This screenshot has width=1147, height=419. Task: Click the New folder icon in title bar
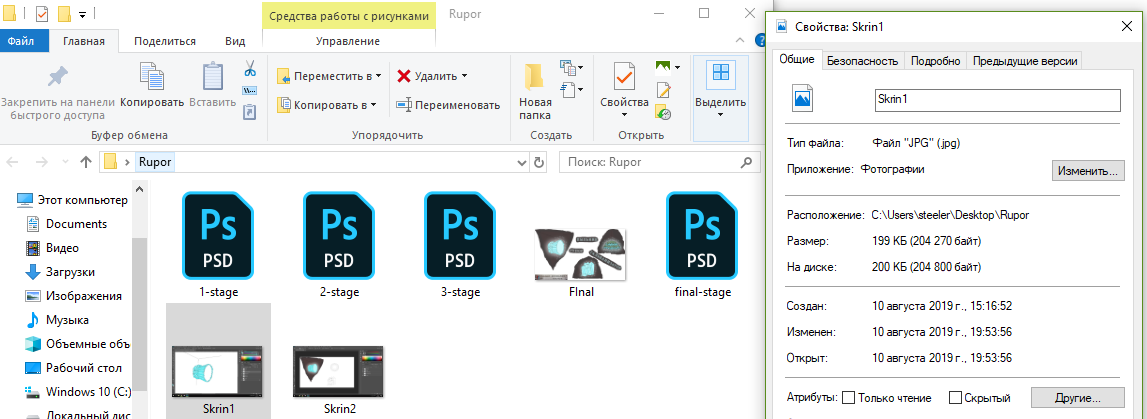pos(64,14)
